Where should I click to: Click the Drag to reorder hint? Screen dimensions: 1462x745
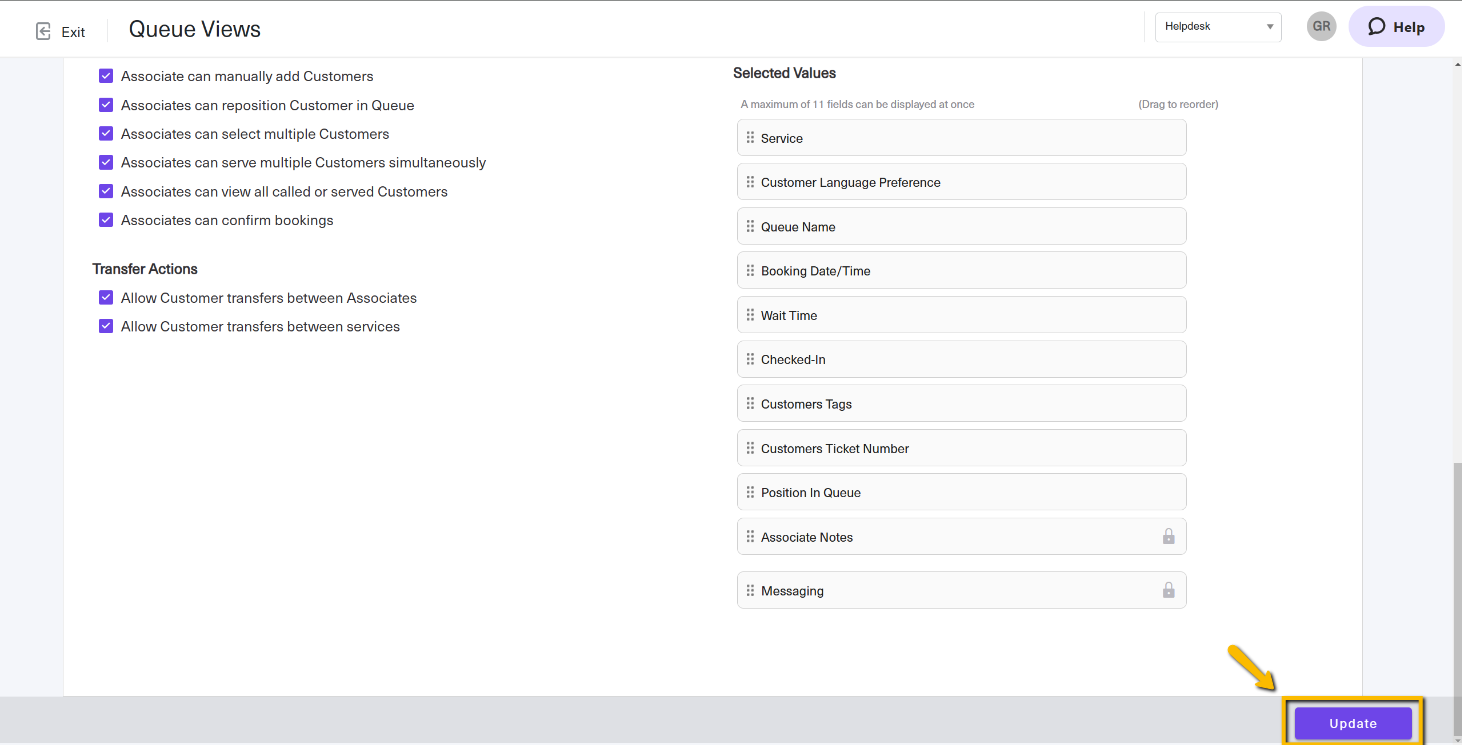point(1178,104)
